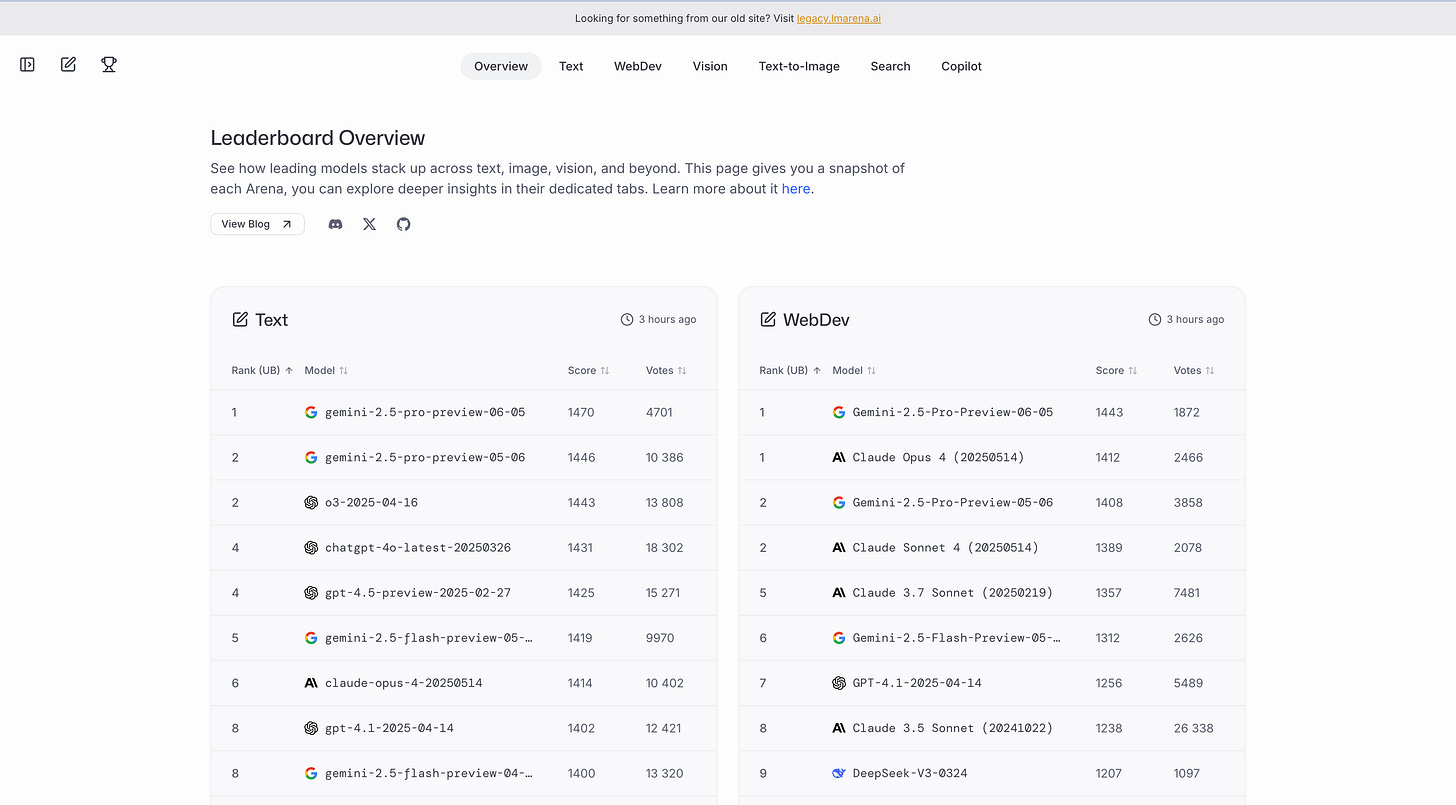Click the 'here' learn more link
The height and width of the screenshot is (805, 1456).
(796, 189)
